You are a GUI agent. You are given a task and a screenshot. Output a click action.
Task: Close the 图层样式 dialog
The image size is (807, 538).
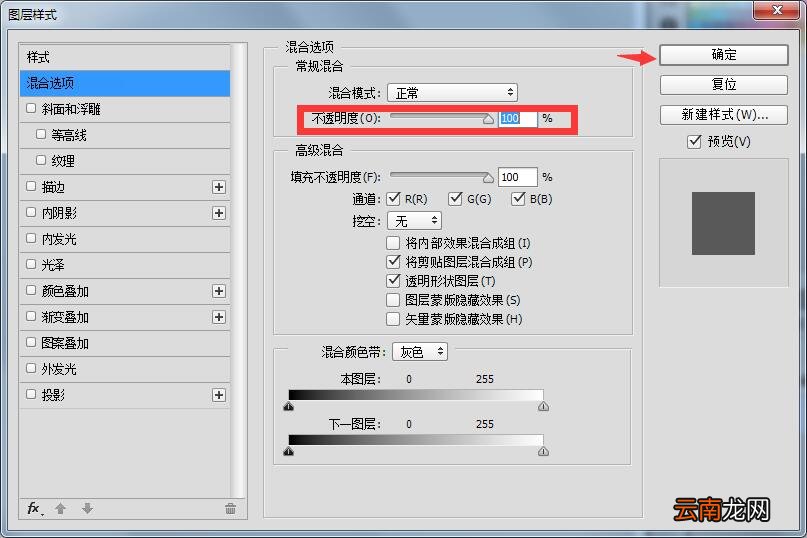[x=777, y=10]
